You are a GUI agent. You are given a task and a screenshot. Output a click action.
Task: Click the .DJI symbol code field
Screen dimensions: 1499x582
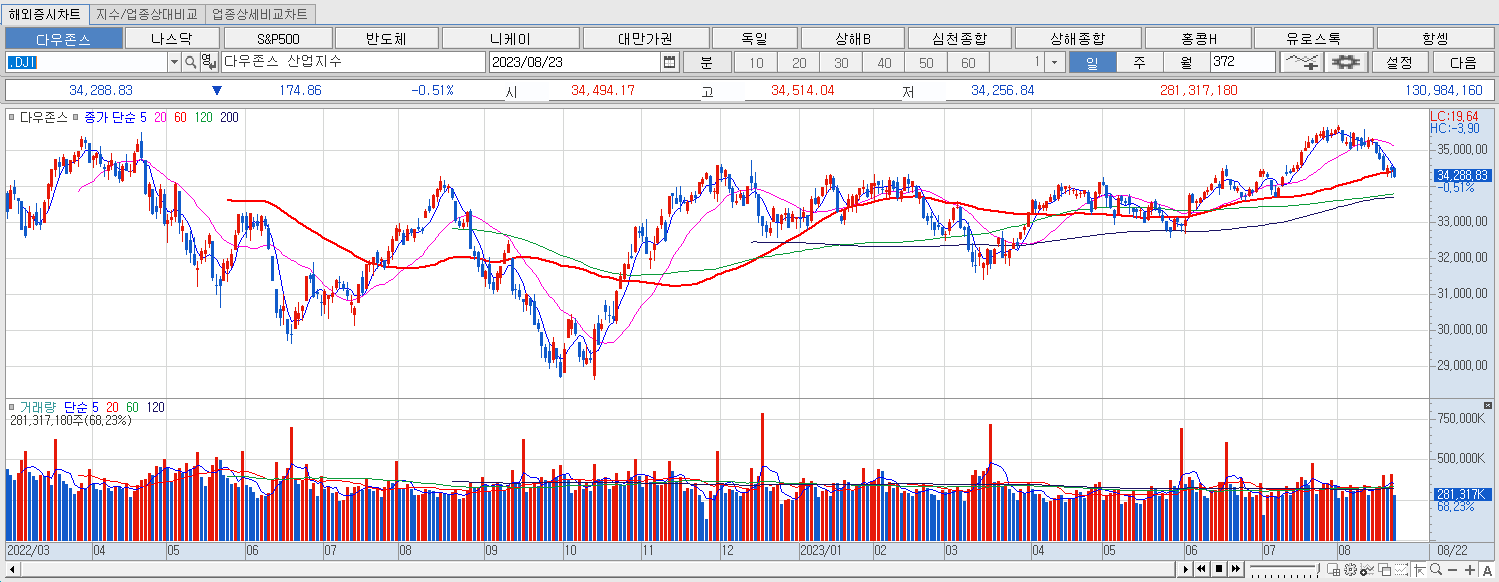tap(86, 62)
